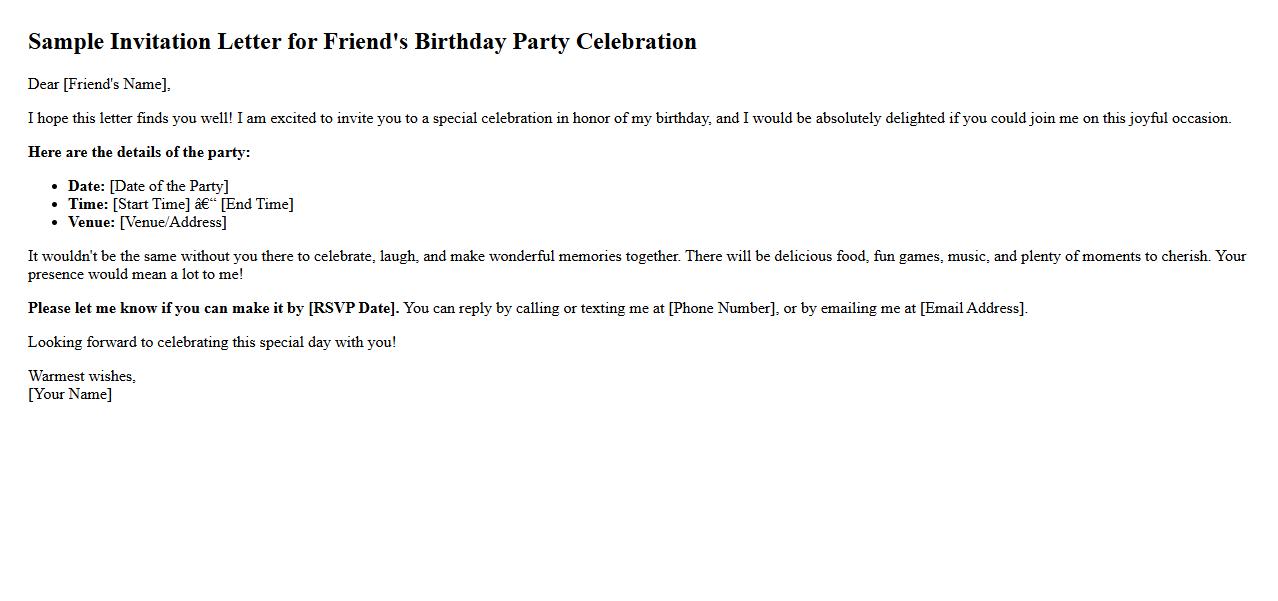This screenshot has width=1278, height=601.
Task: Click the '[Start Time]' placeholder
Action: click(151, 204)
